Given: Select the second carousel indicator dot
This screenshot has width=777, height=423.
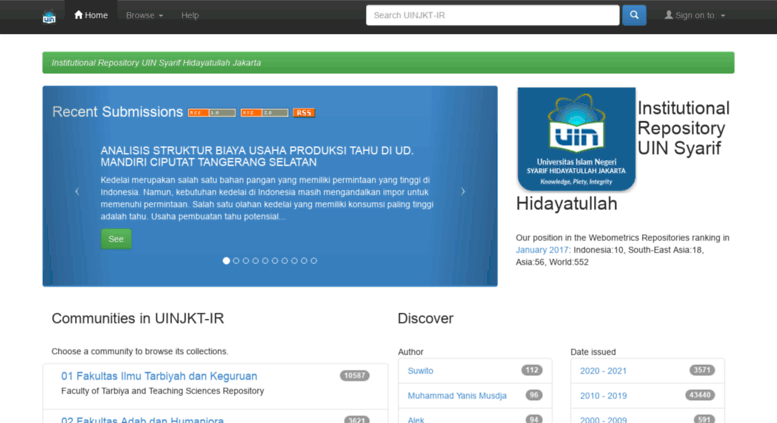Looking at the screenshot, I should pyautogui.click(x=236, y=261).
